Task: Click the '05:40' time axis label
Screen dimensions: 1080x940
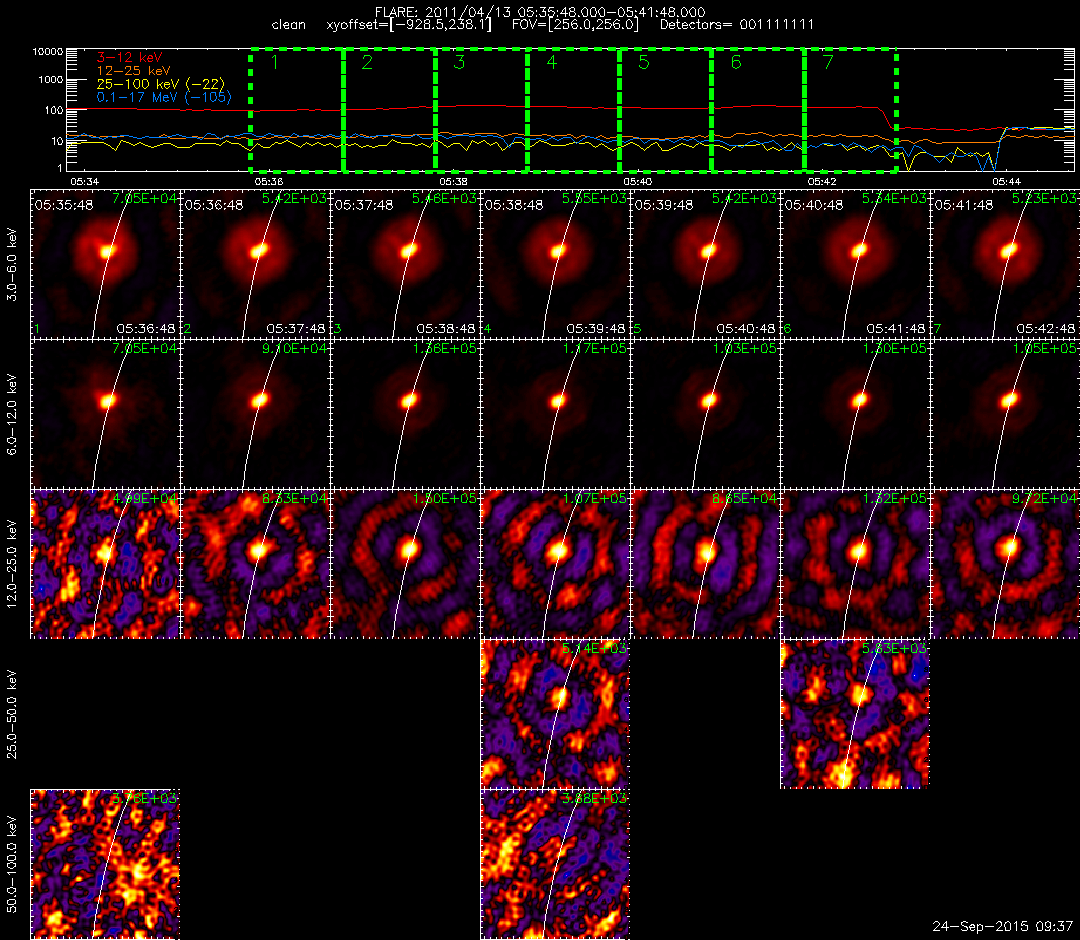Action: click(x=638, y=182)
